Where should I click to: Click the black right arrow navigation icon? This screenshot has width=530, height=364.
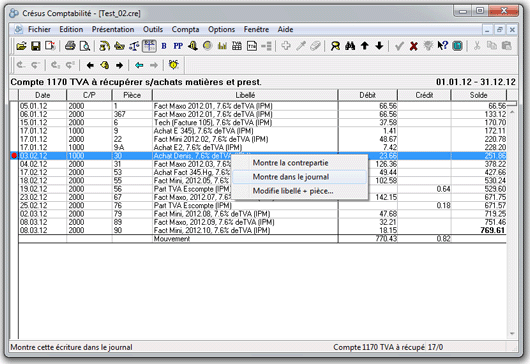coord(119,65)
